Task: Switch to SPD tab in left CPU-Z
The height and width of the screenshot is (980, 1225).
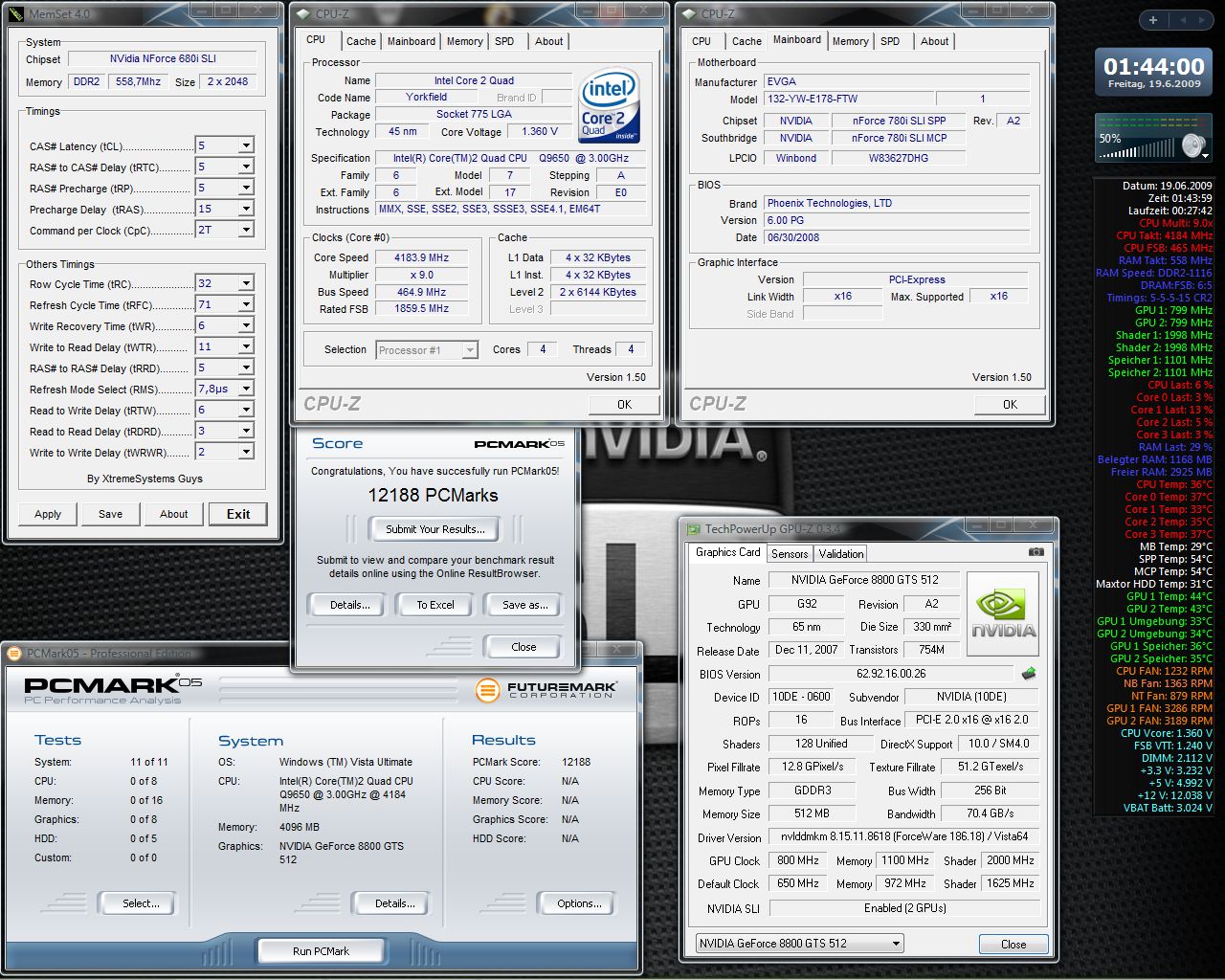Action: click(504, 41)
